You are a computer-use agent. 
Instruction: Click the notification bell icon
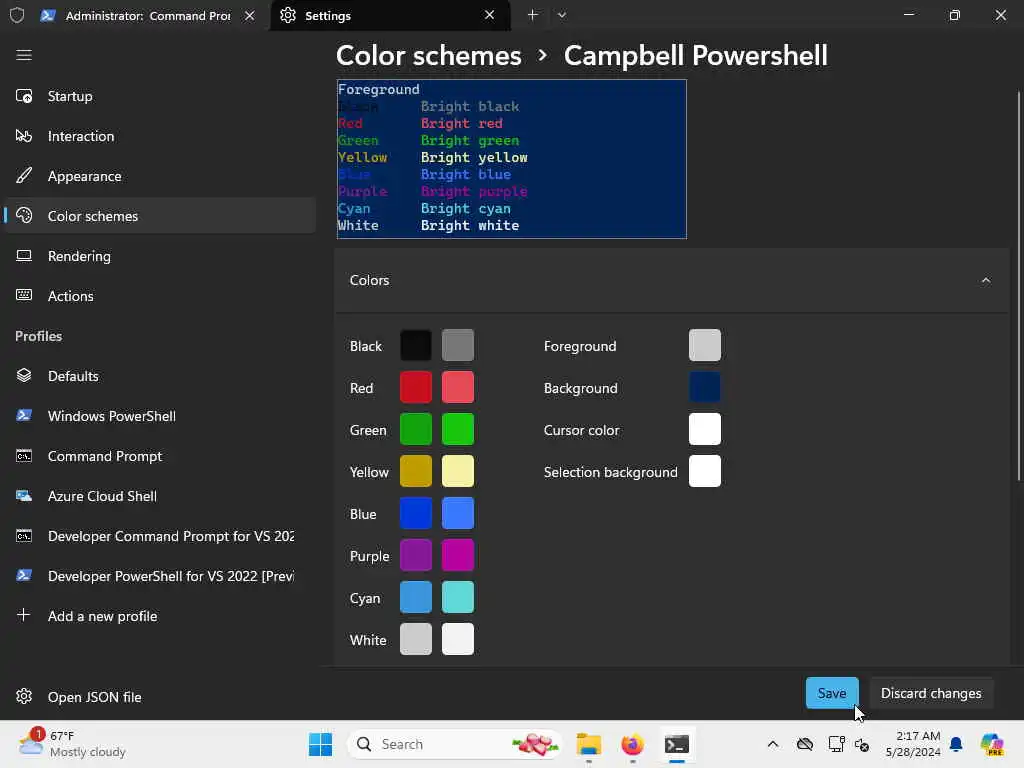click(956, 744)
